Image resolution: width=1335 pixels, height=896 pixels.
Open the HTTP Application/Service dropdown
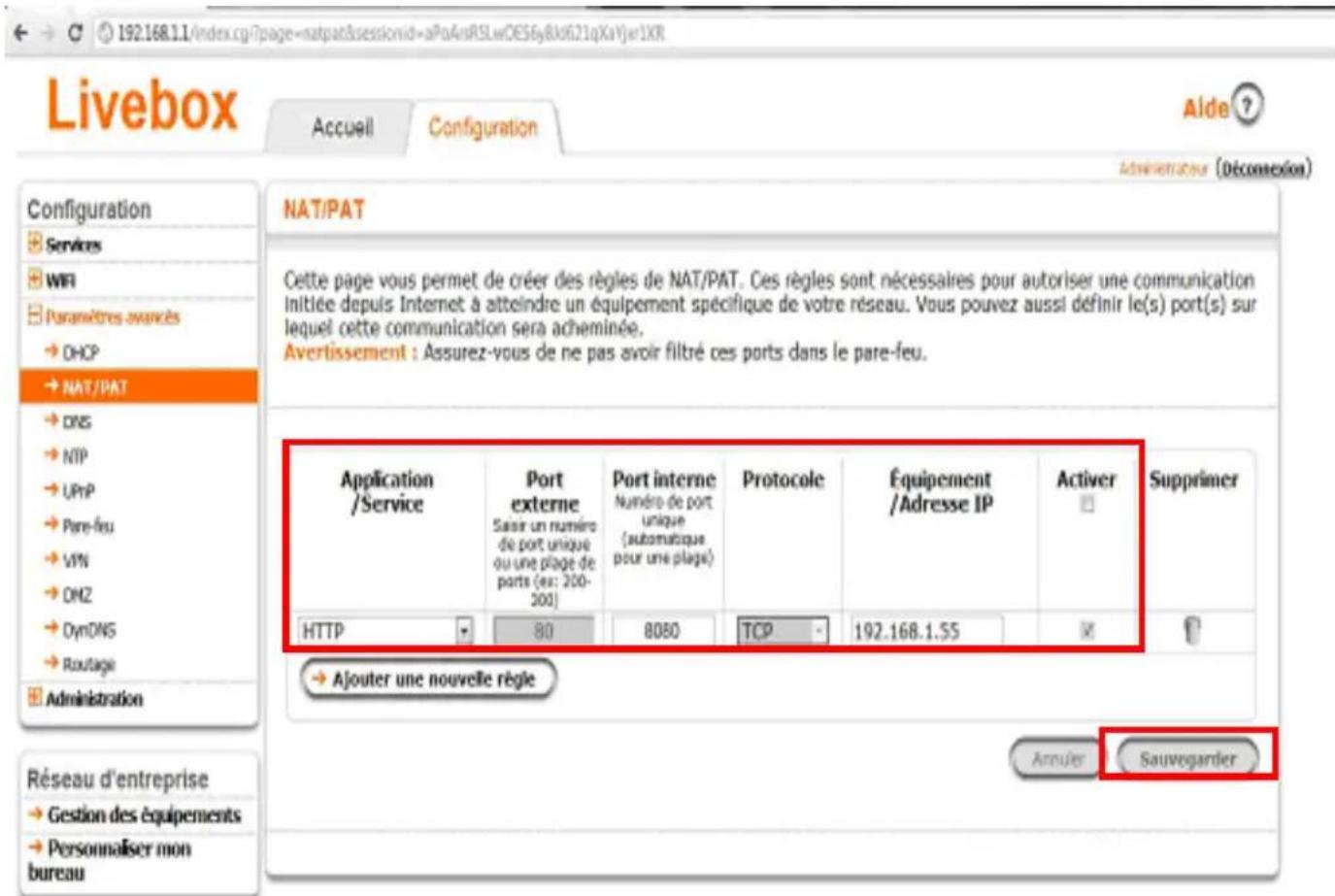point(385,631)
